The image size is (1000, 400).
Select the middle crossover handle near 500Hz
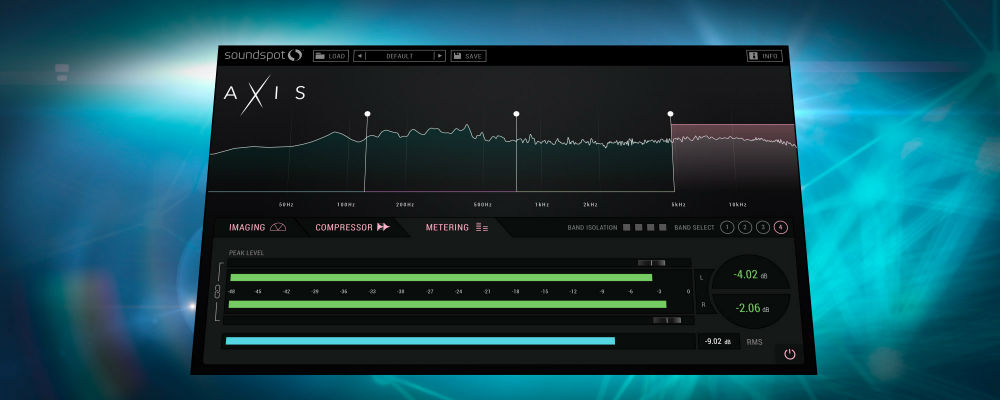tap(517, 114)
